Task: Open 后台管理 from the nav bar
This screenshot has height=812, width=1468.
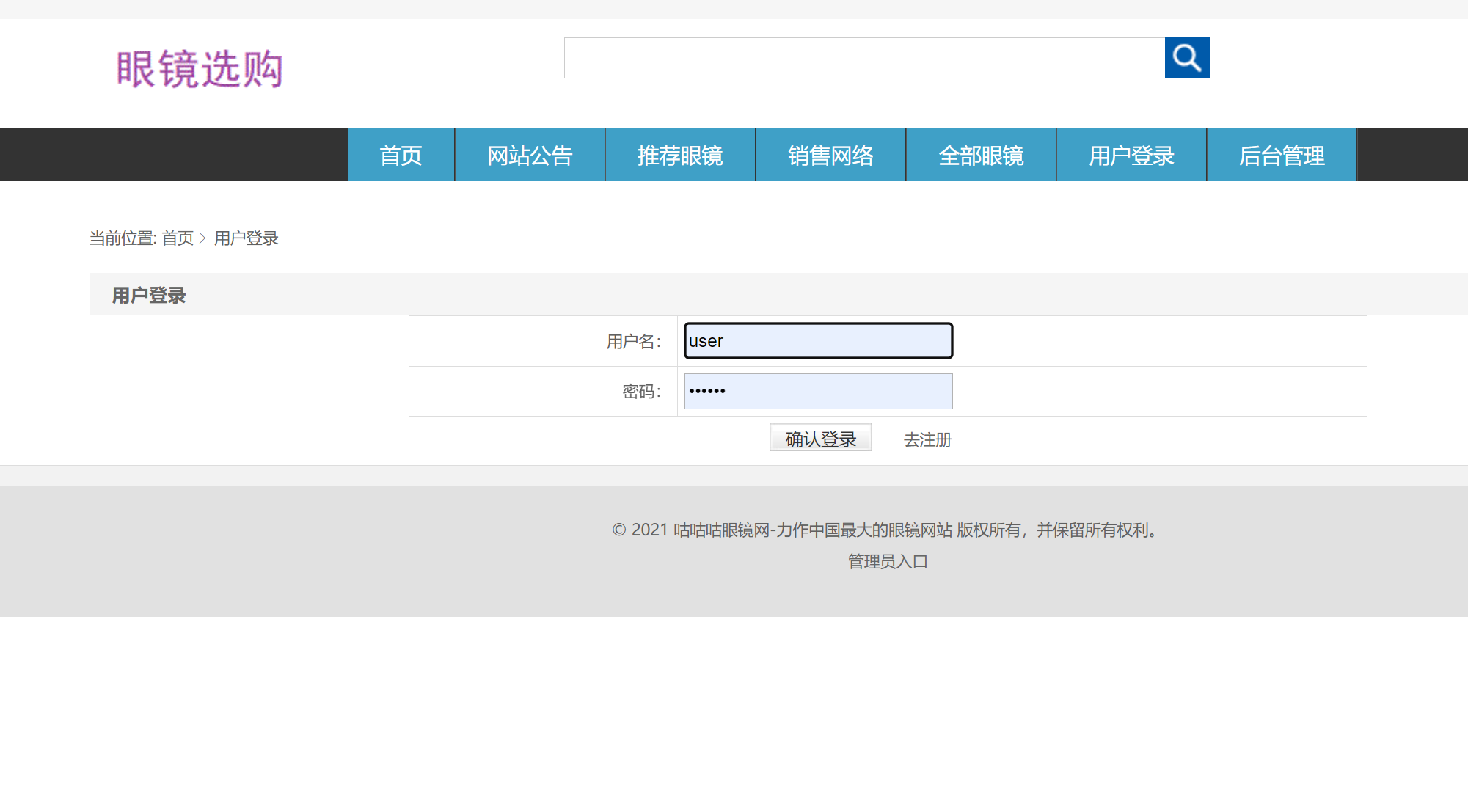Action: point(1282,156)
